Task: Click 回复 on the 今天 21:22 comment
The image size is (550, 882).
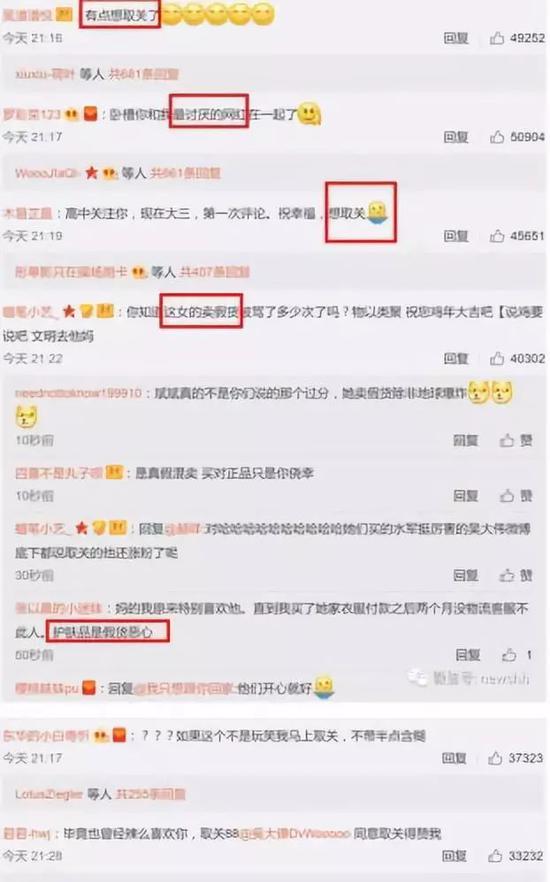Action: [456, 358]
